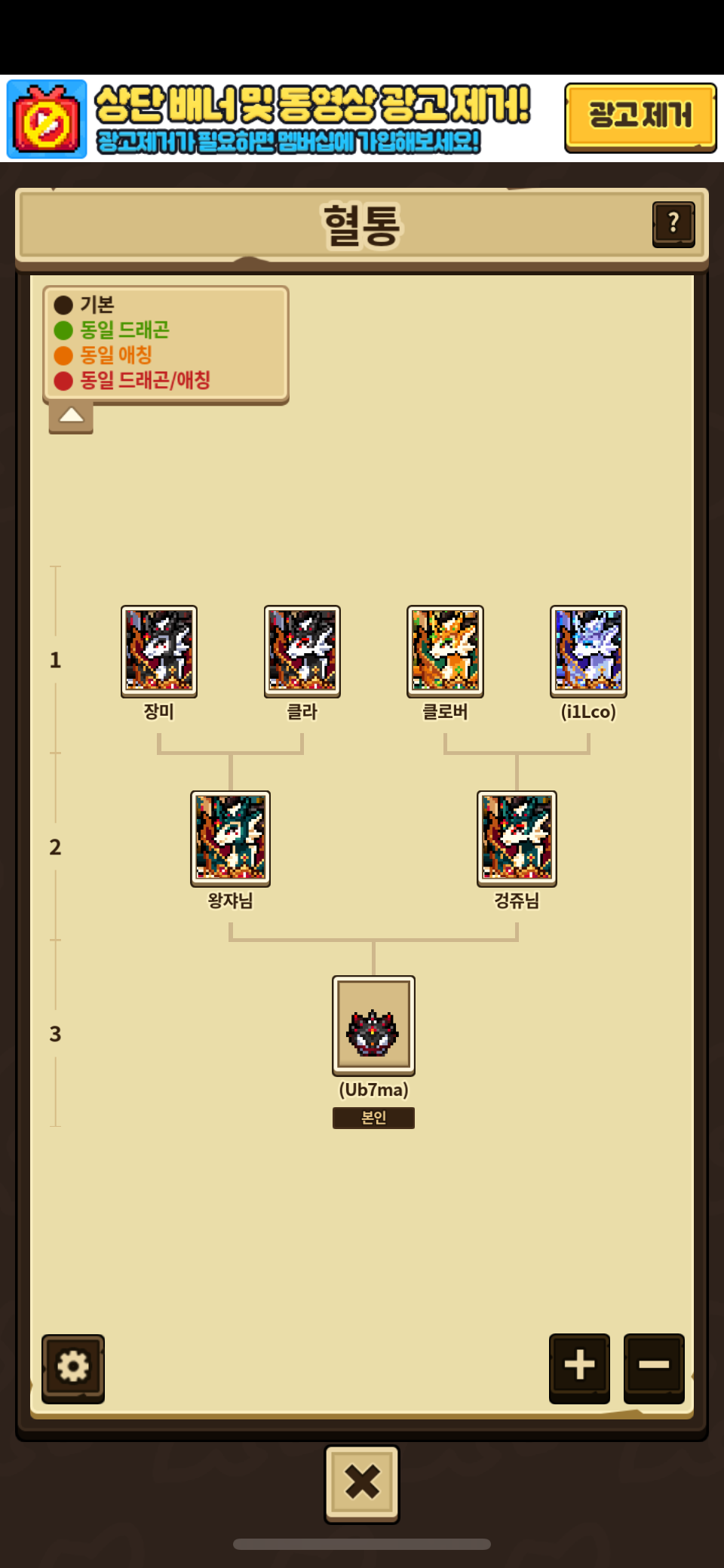724x1568 pixels.
Task: Tap the yellow 광고제거 button
Action: pyautogui.click(x=640, y=117)
